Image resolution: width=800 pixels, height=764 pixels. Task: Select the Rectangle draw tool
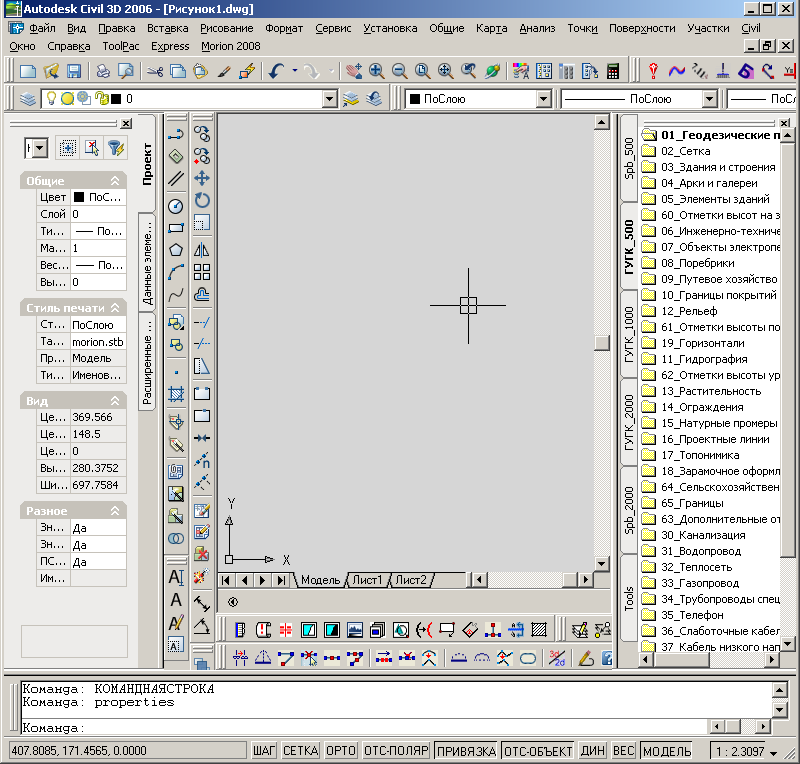[x=176, y=228]
